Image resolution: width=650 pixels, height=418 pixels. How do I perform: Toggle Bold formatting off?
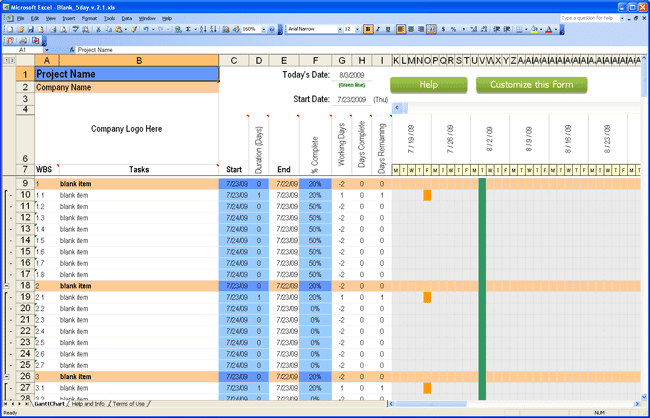(368, 29)
